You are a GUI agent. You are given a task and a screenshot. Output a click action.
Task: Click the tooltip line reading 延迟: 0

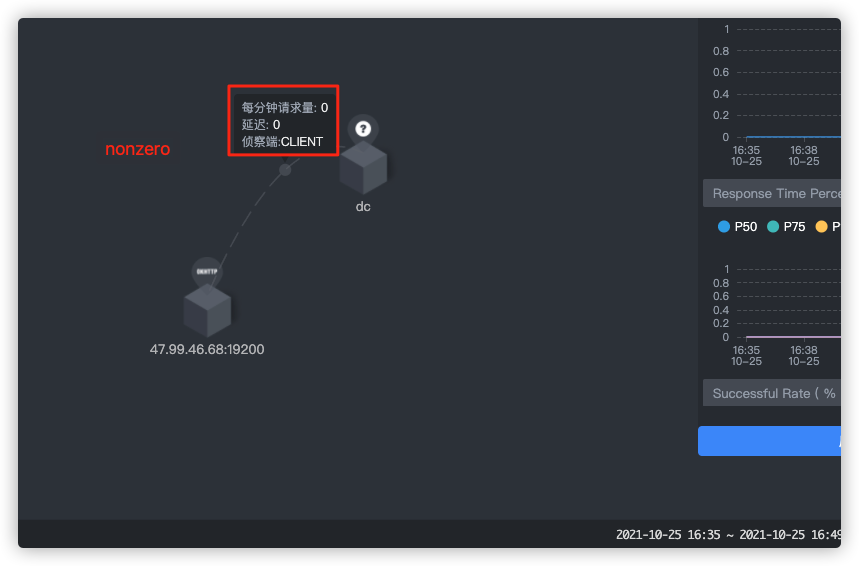point(261,125)
